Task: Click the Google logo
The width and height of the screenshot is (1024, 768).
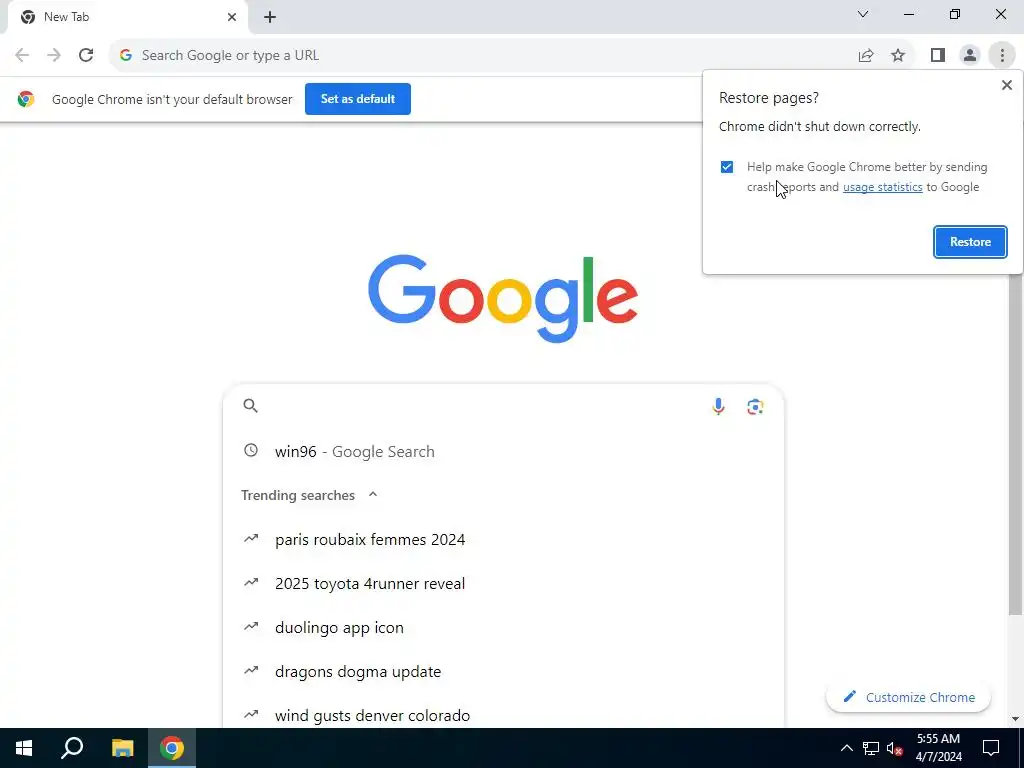Action: 503,298
